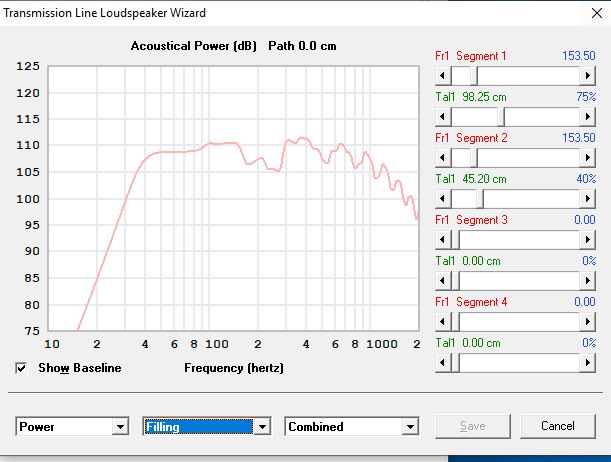Click right arrow of Tal1 slider below Segment 3
This screenshot has height=462, width=611.
[x=587, y=280]
